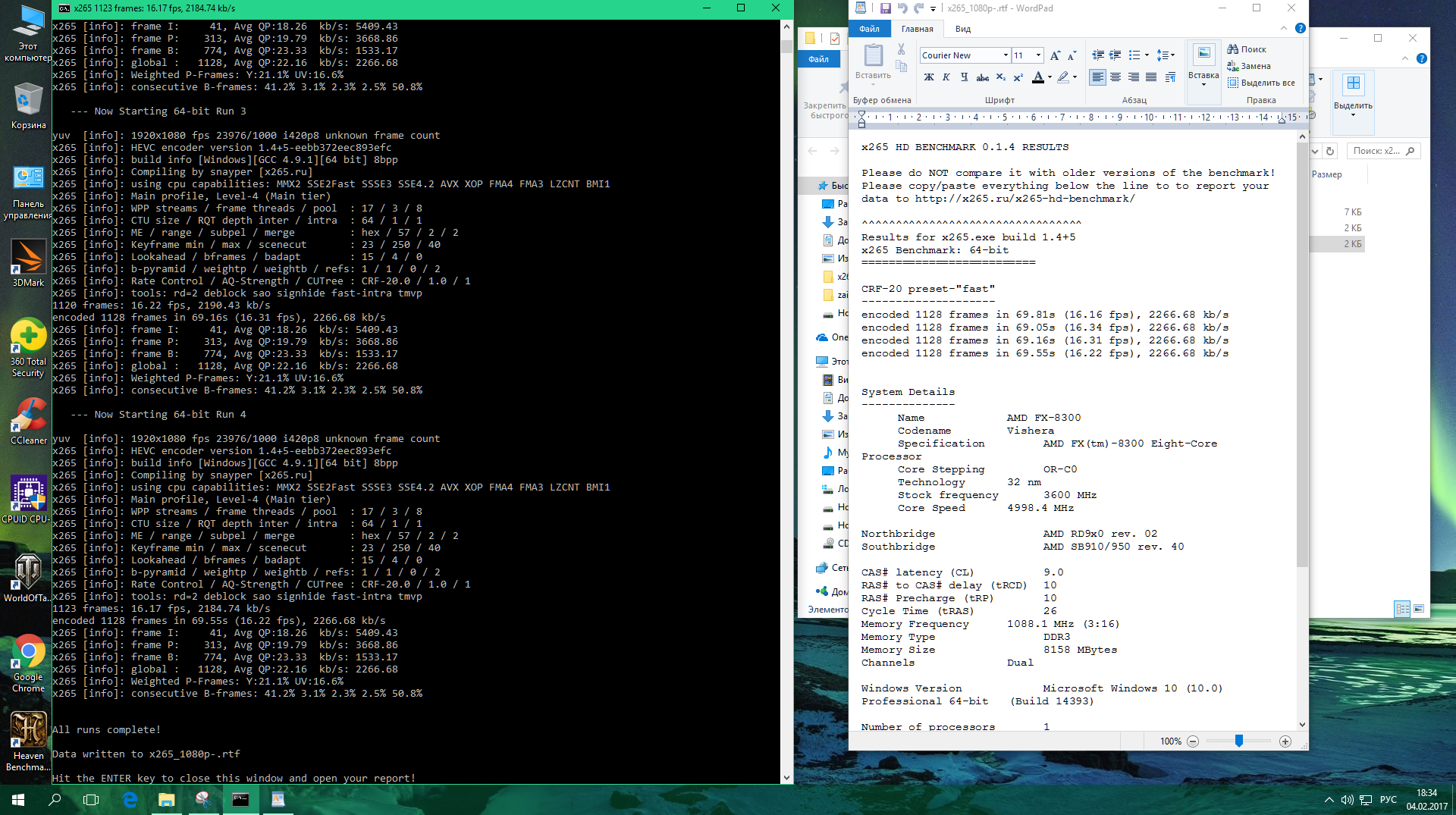Open WordPad Help via the question mark
Image resolution: width=1456 pixels, height=815 pixels.
tap(1300, 29)
